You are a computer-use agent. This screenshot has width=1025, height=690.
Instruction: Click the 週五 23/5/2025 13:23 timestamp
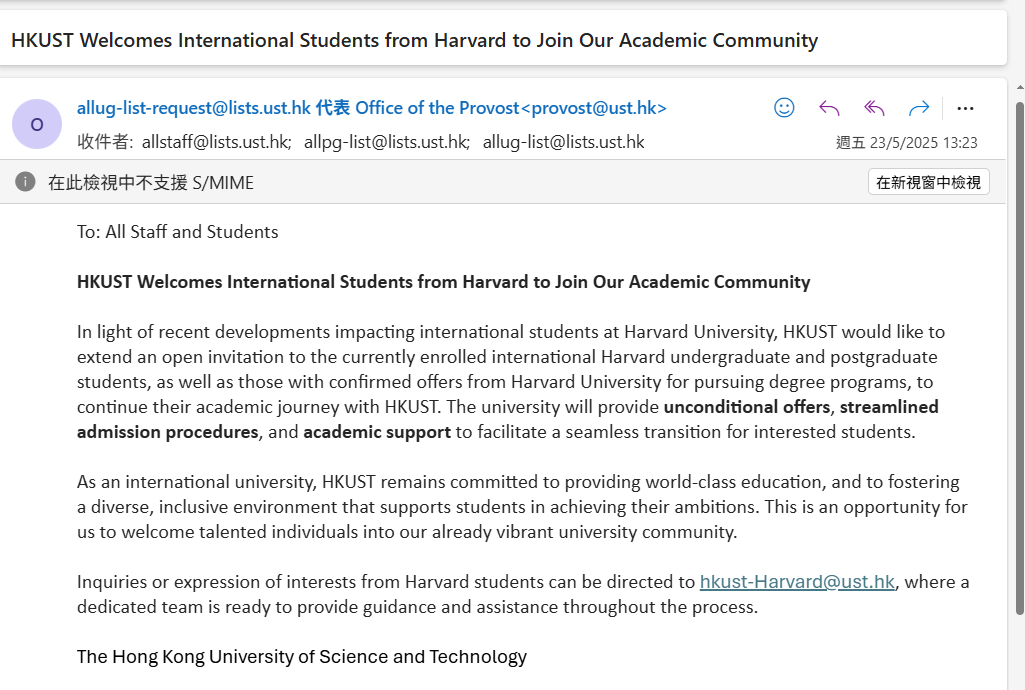907,142
